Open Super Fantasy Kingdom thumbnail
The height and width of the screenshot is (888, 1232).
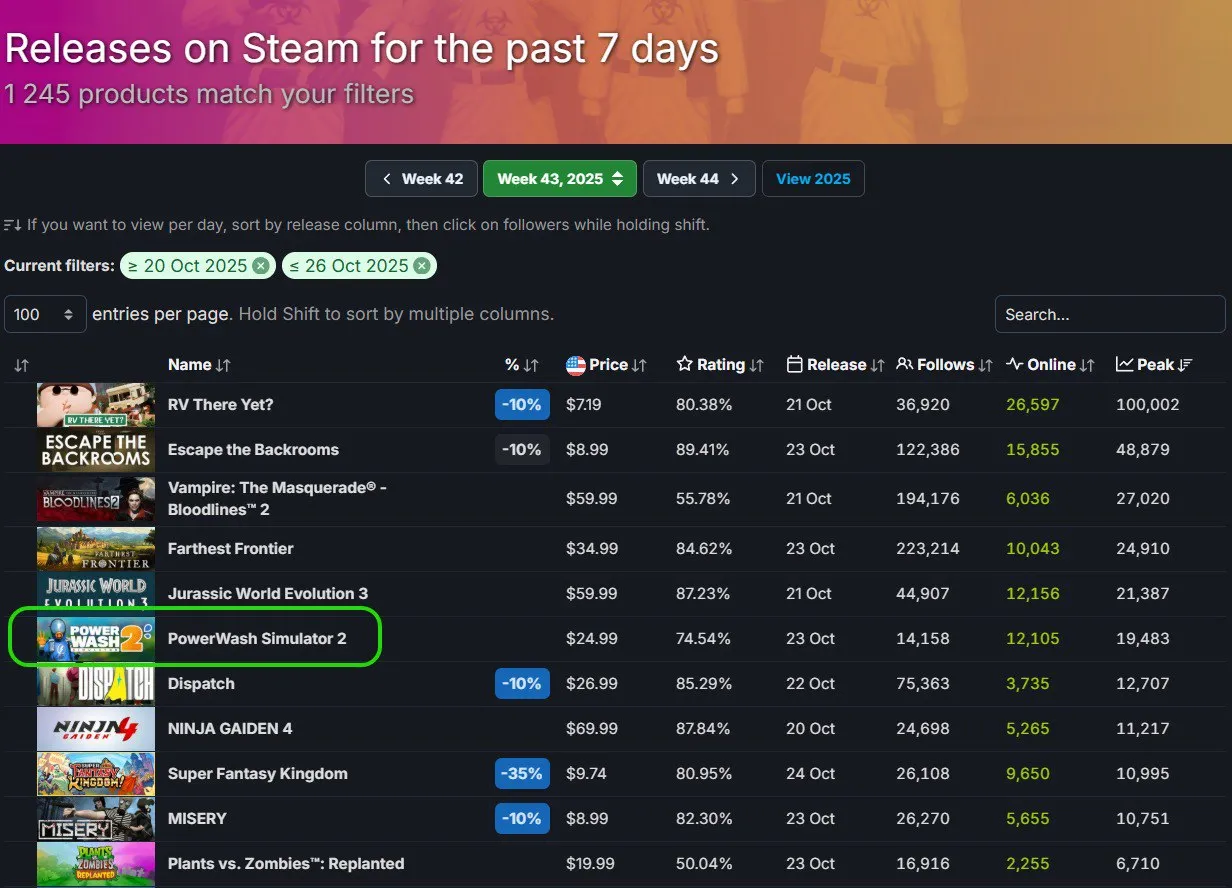(96, 774)
